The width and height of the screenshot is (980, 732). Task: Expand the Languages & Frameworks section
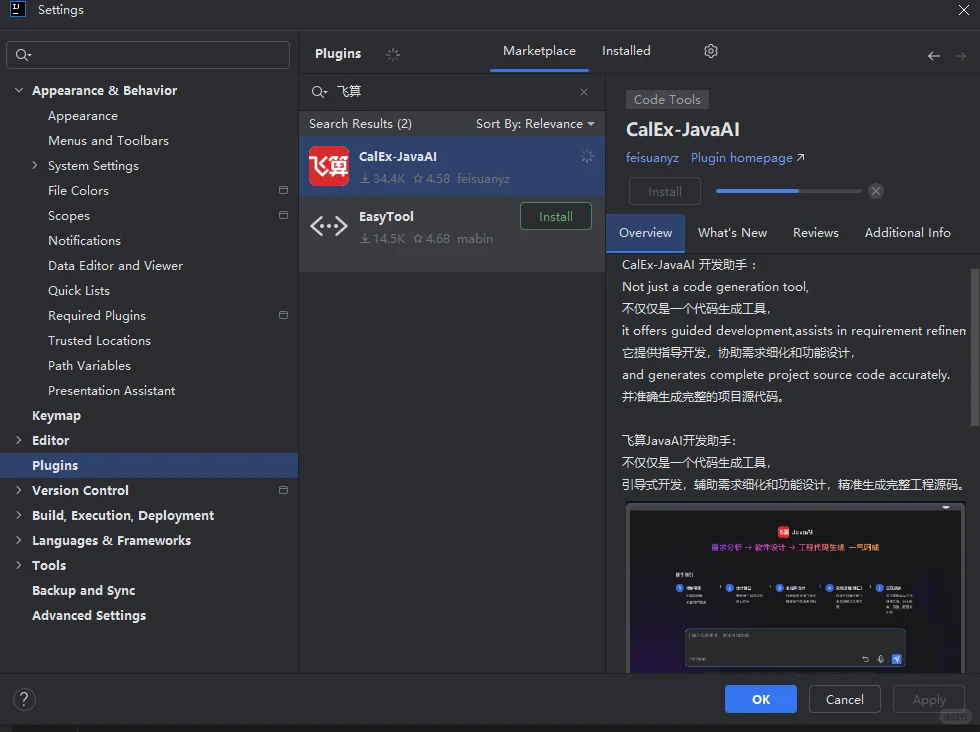(19, 540)
